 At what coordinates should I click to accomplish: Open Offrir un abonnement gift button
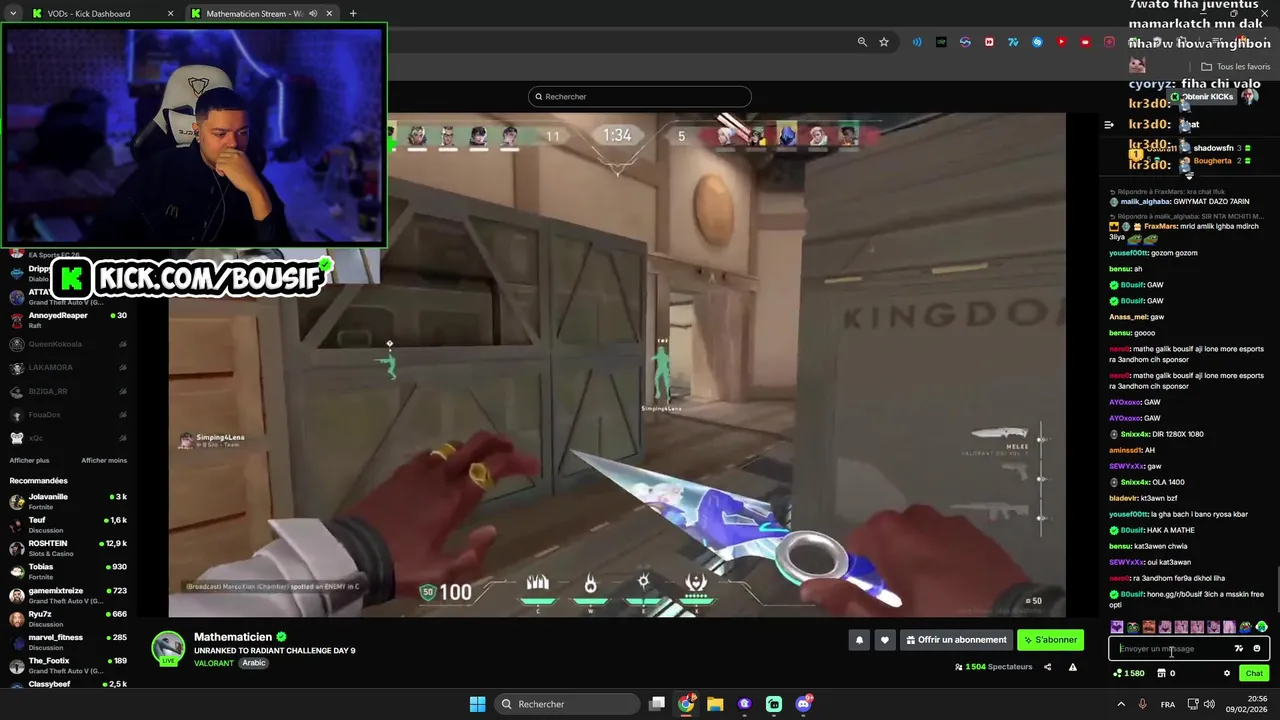[x=956, y=640]
